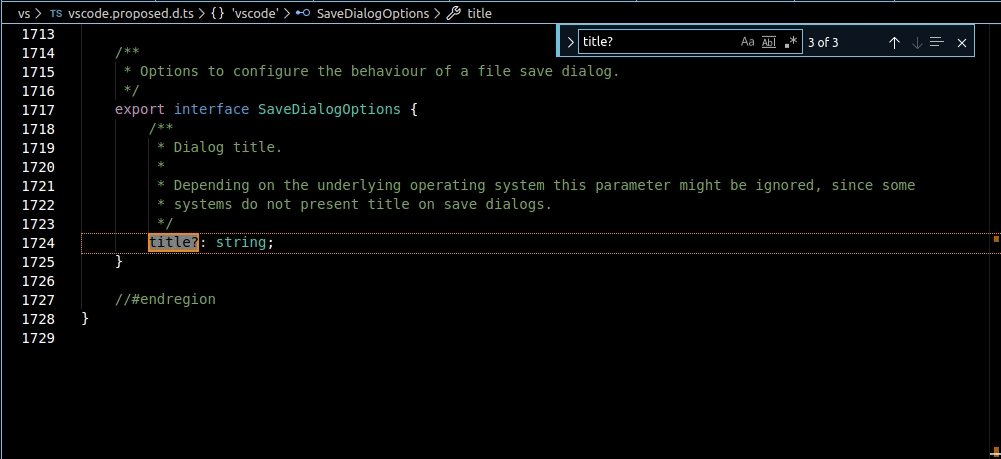Click the TS file icon in breadcrumbs

click(56, 13)
